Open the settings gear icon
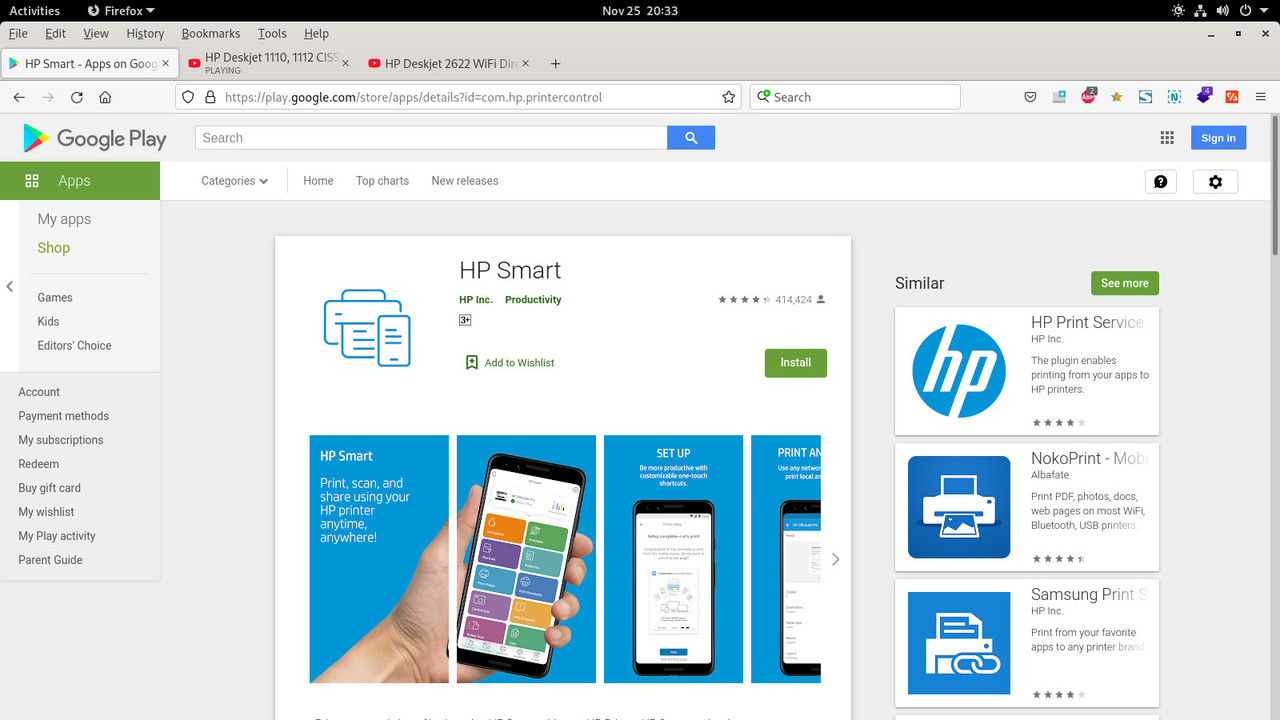This screenshot has height=720, width=1280. point(1215,181)
